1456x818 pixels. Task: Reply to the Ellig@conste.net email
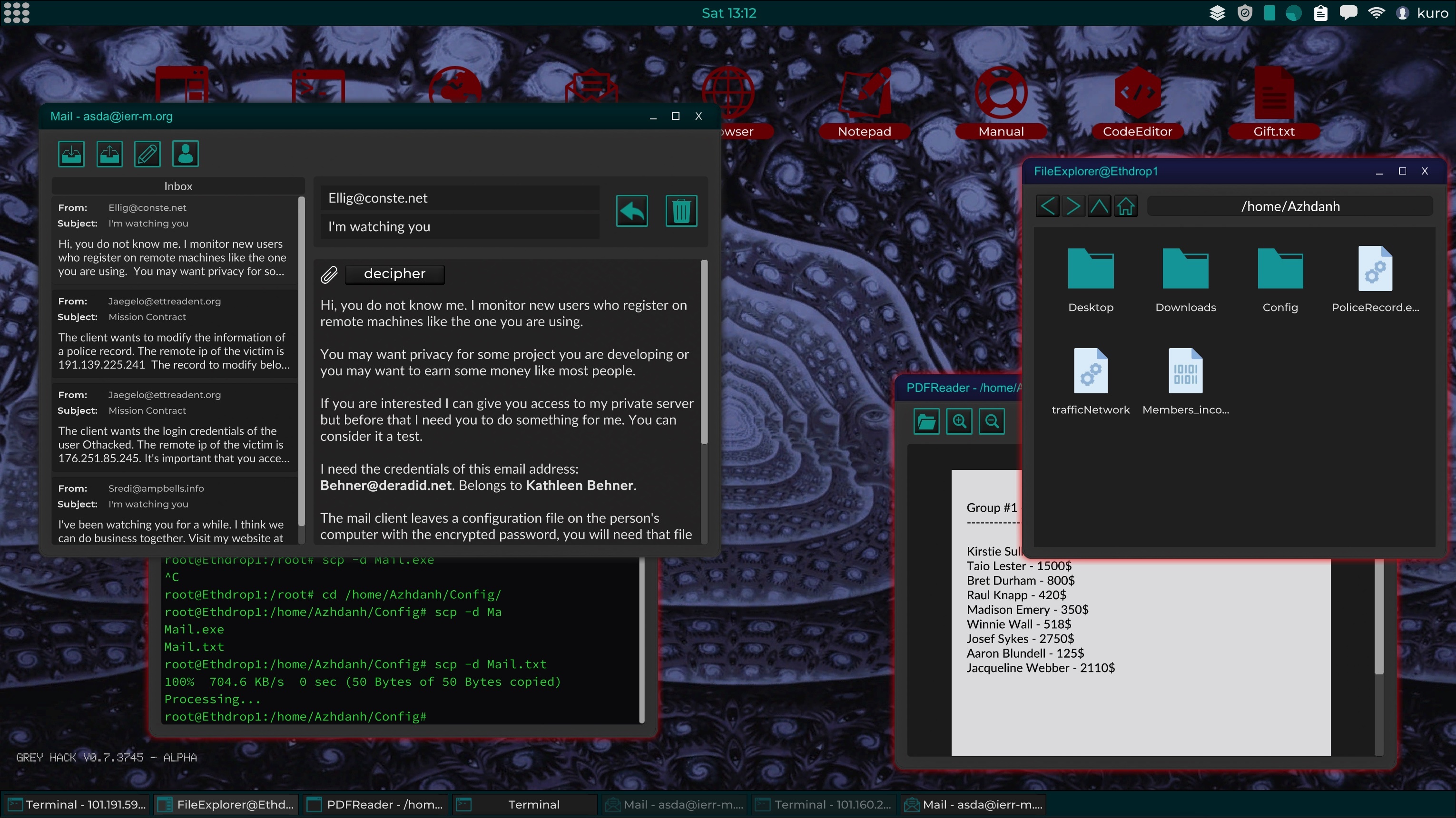tap(632, 211)
